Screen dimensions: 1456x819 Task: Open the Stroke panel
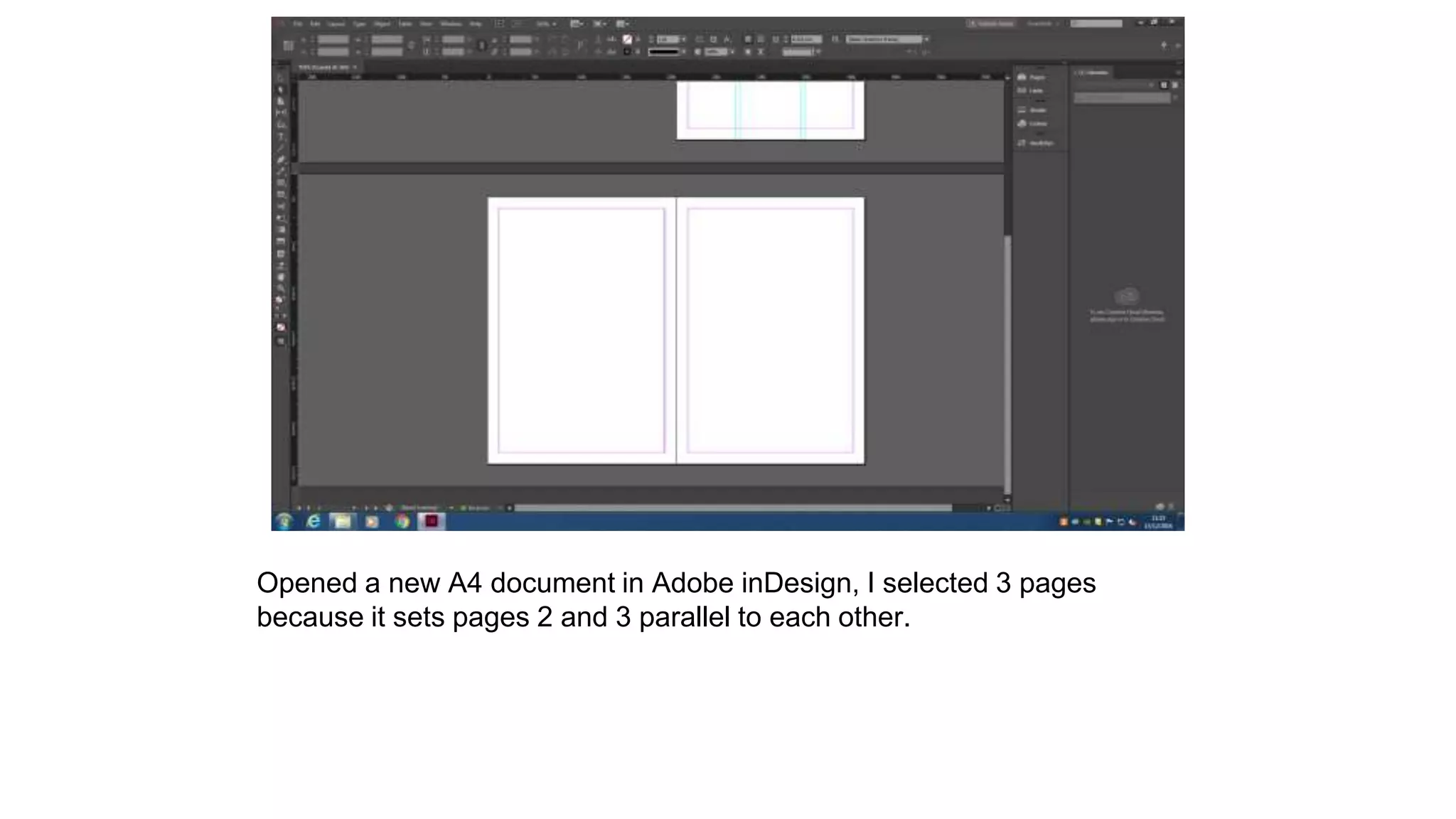[1032, 110]
